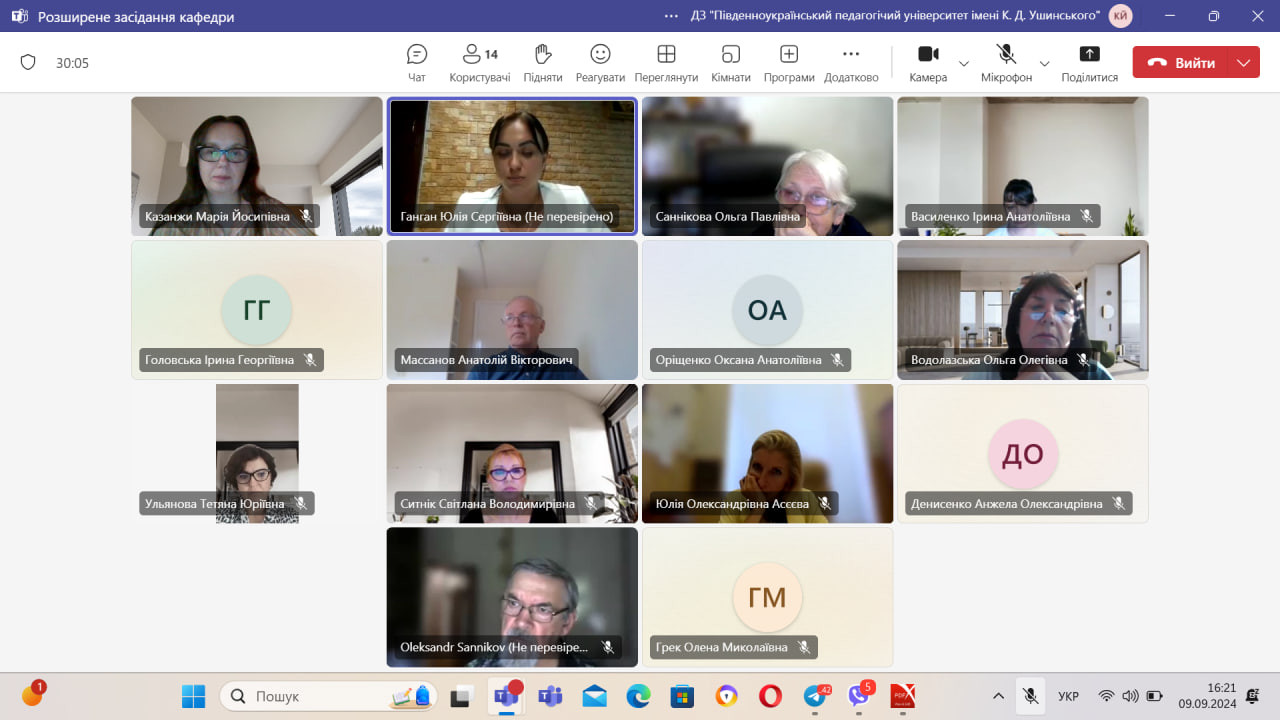Open the Переглянути view options
Image resolution: width=1280 pixels, height=720 pixels.
(666, 63)
